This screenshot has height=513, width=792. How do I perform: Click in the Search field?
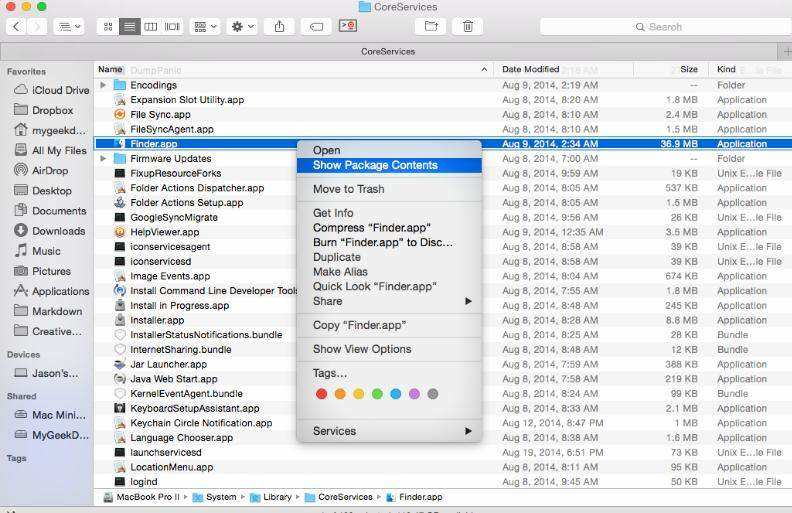tap(666, 27)
